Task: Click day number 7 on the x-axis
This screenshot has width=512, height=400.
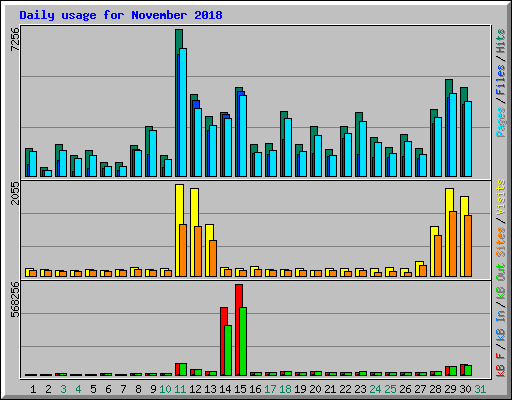Action: pos(123,389)
